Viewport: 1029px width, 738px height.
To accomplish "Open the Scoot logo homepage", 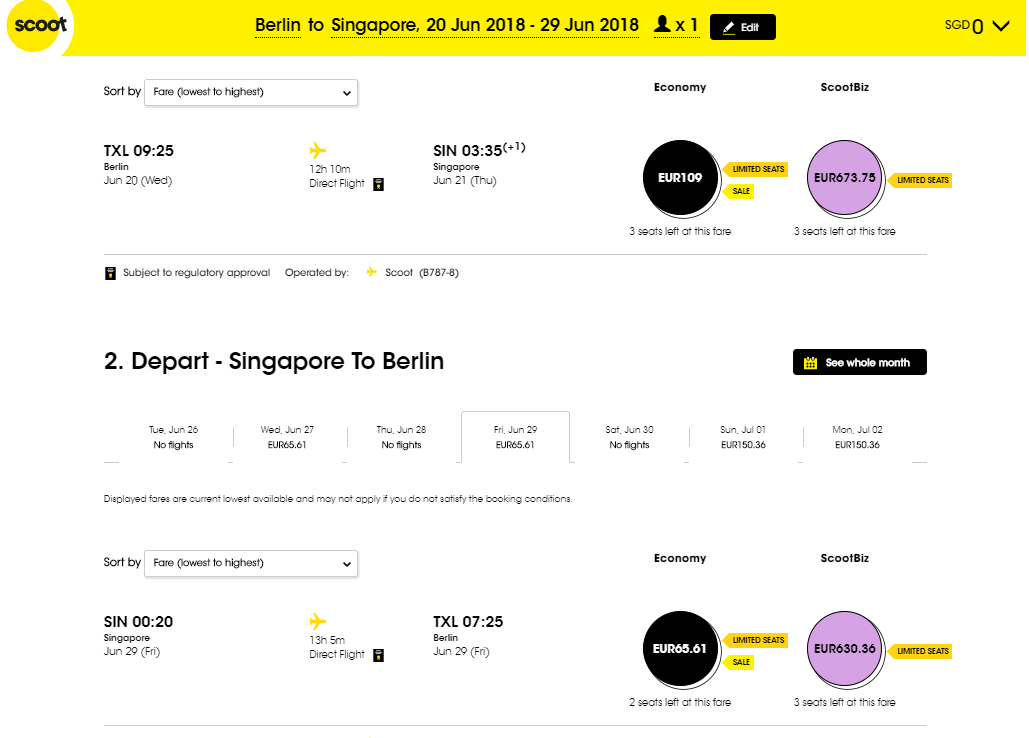I will click(39, 25).
